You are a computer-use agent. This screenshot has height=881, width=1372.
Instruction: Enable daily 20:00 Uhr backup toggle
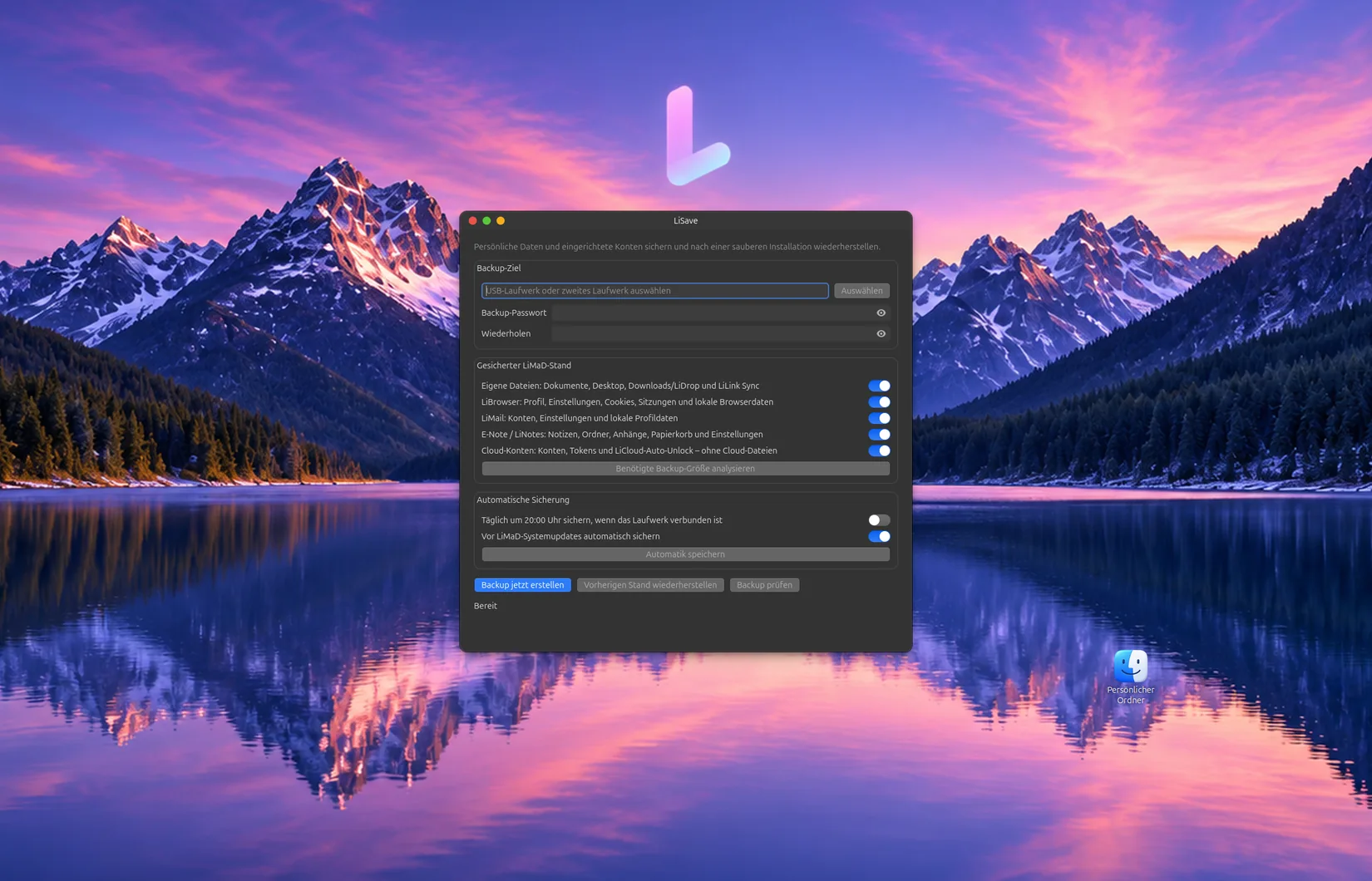point(879,520)
